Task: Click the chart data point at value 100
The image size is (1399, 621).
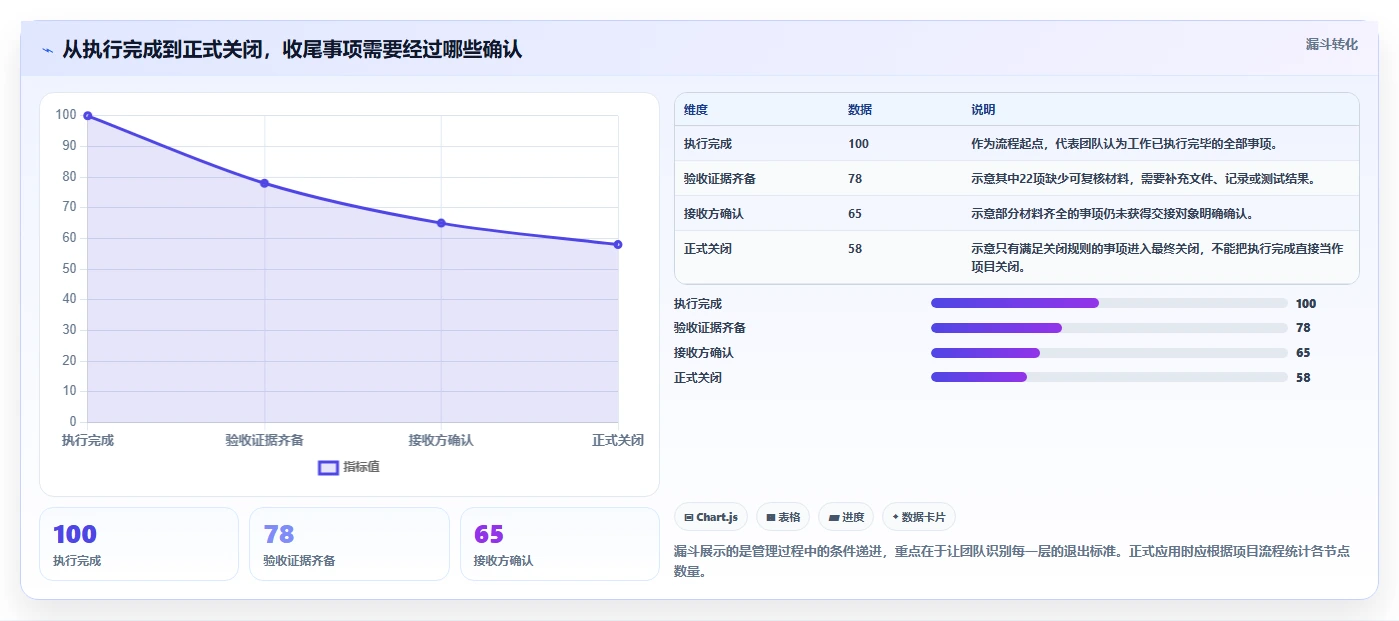Action: [x=88, y=116]
